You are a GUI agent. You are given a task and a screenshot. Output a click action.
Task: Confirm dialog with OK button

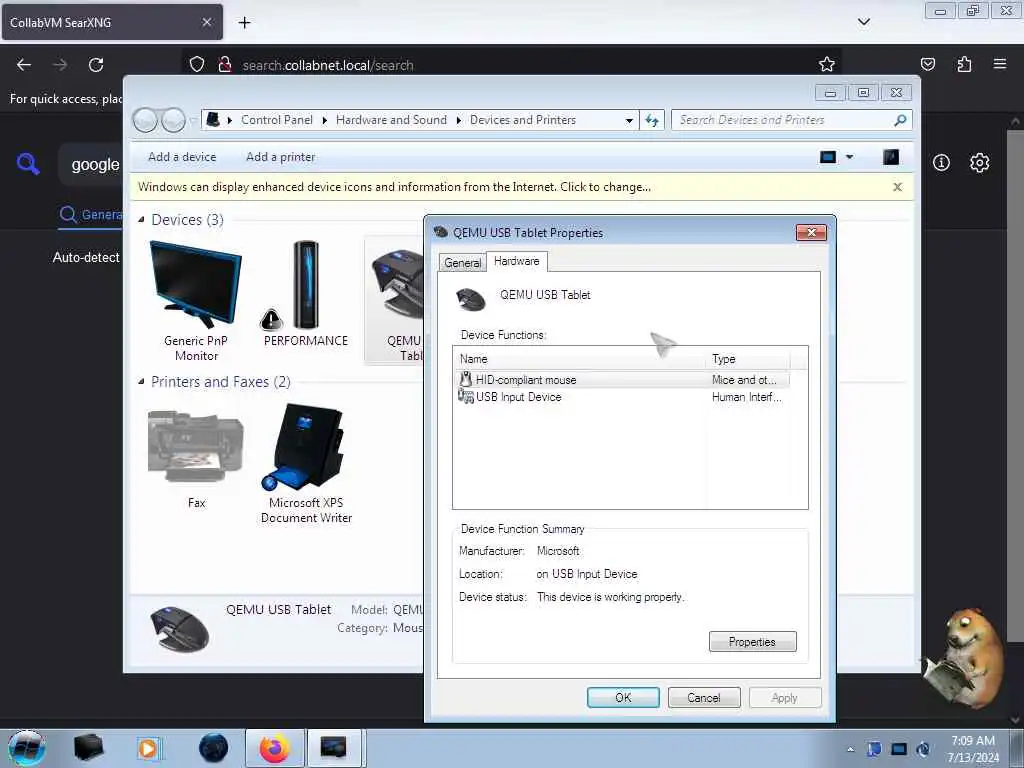pos(623,697)
